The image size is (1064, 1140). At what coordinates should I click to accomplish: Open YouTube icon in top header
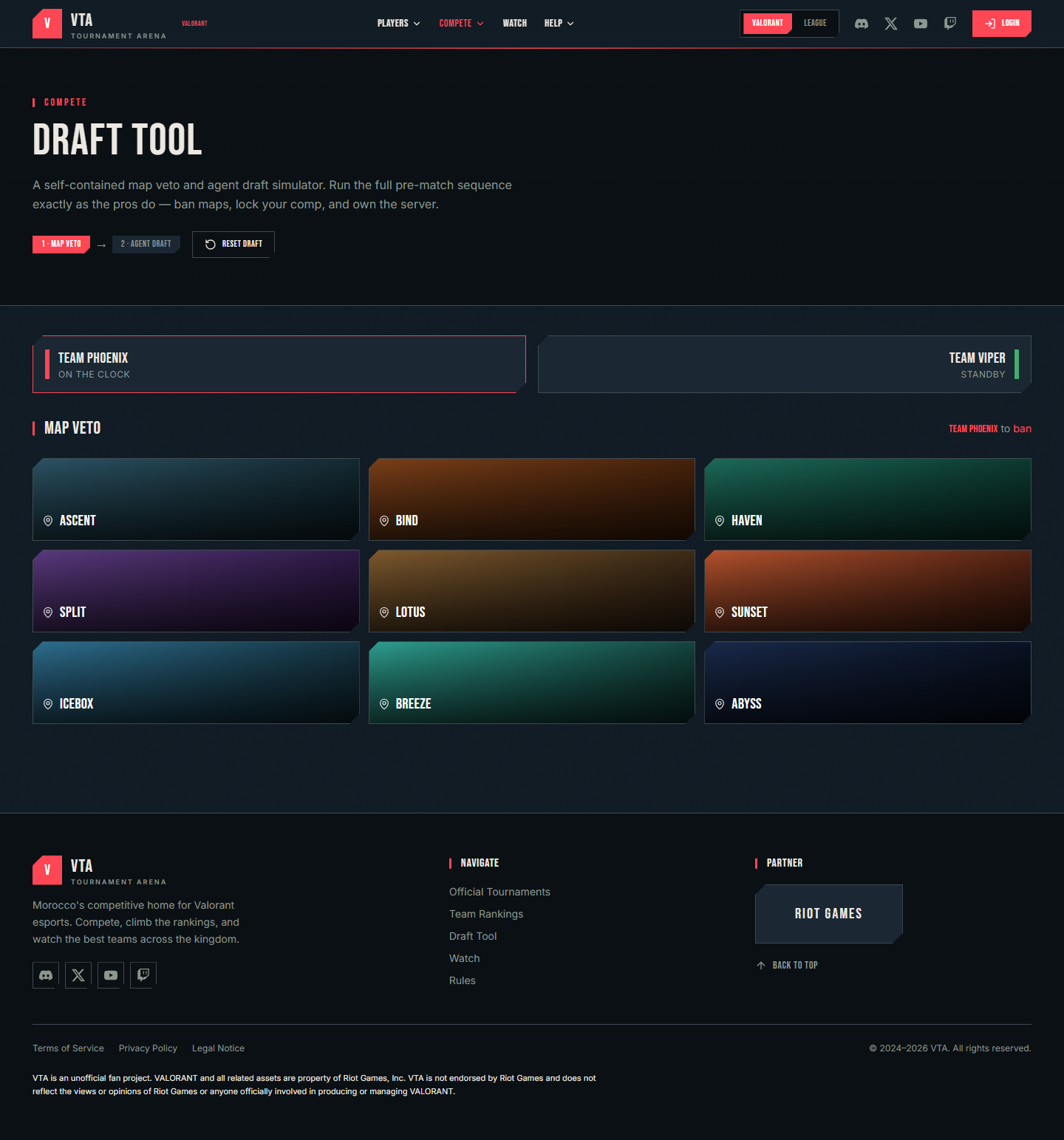(x=921, y=24)
